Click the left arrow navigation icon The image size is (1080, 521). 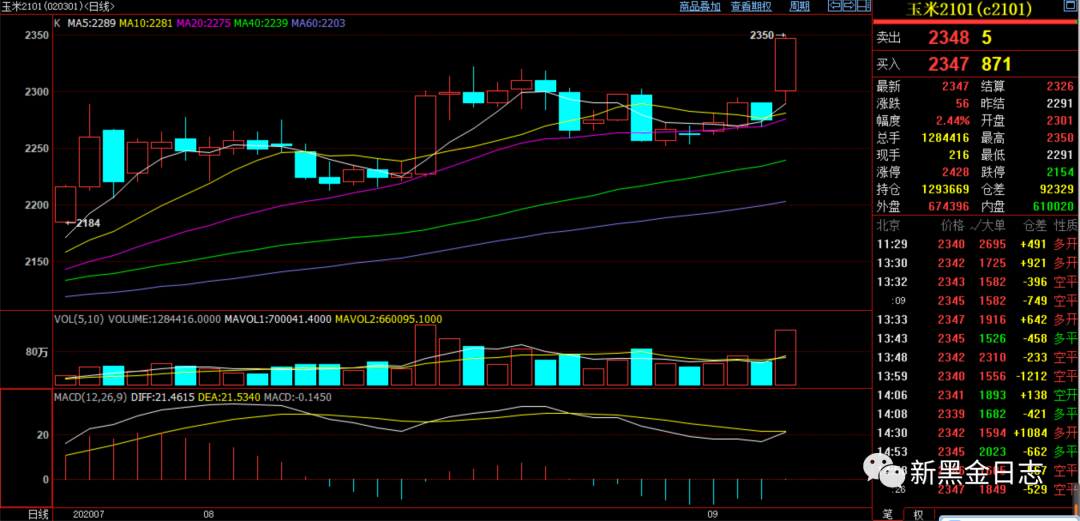click(835, 6)
